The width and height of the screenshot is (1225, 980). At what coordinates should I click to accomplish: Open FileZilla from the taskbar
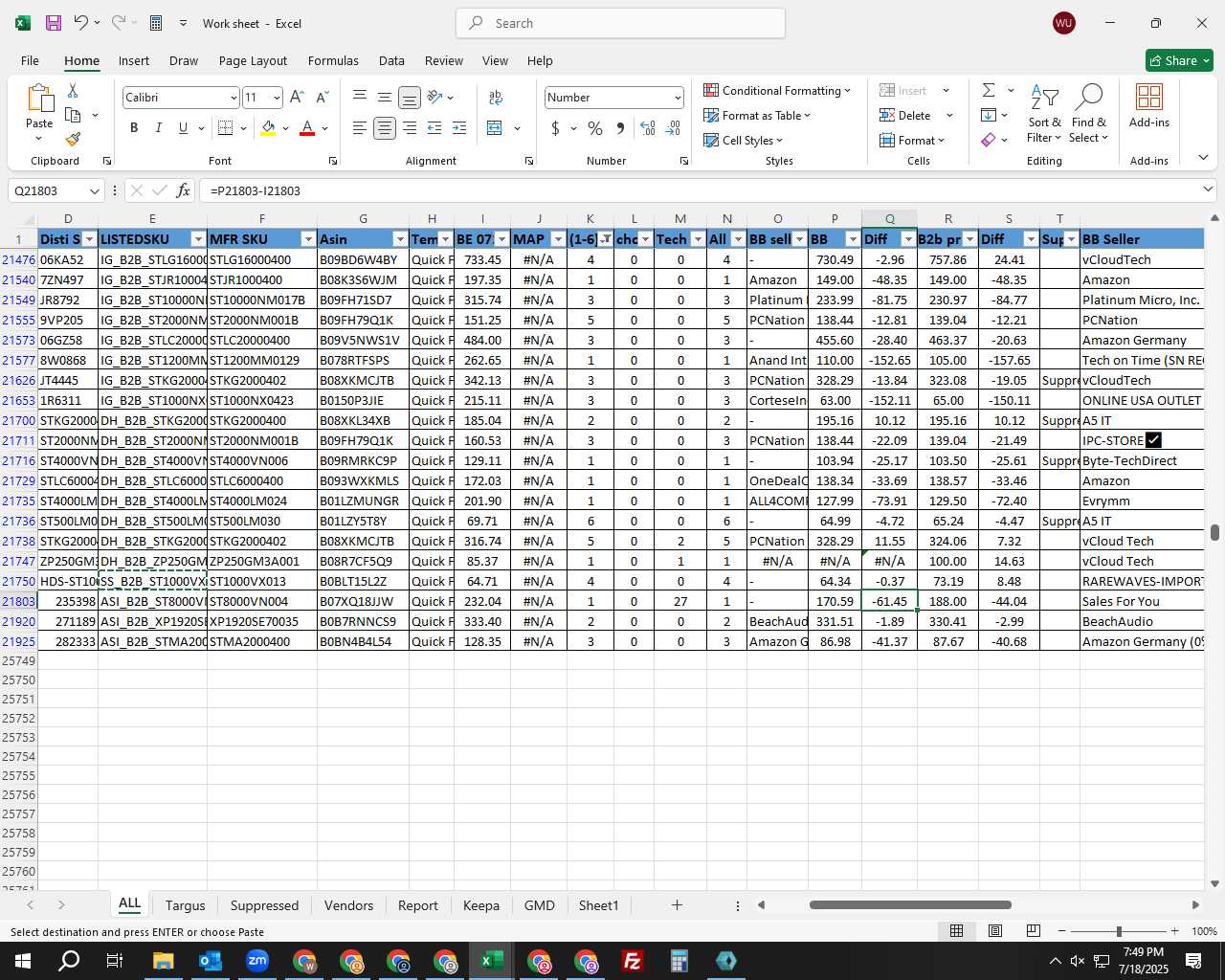633,961
